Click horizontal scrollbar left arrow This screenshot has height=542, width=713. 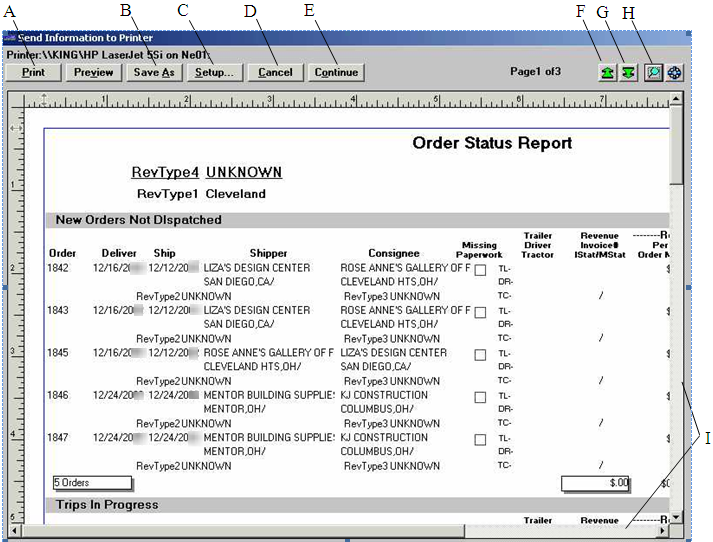[14, 530]
